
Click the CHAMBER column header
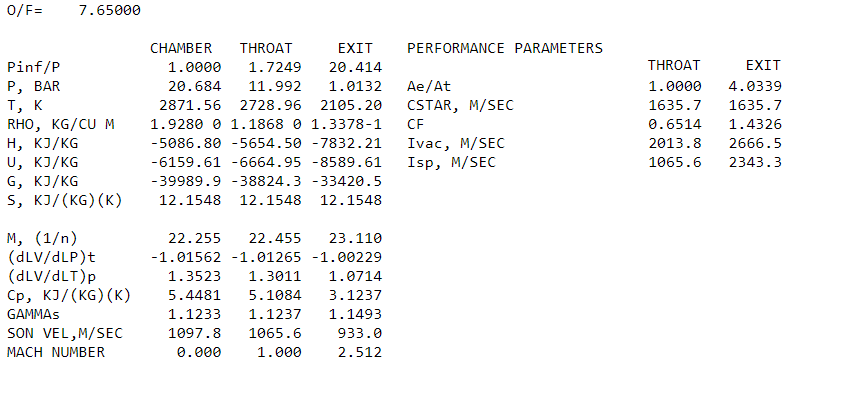click(181, 48)
